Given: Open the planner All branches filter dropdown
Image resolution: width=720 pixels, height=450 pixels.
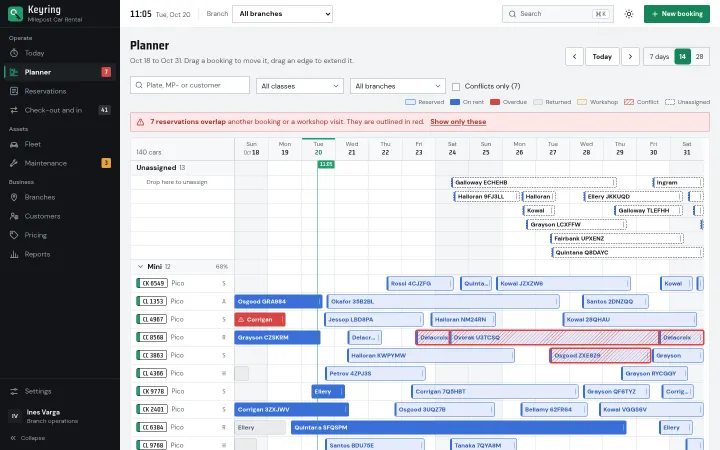Looking at the screenshot, I should coord(398,86).
